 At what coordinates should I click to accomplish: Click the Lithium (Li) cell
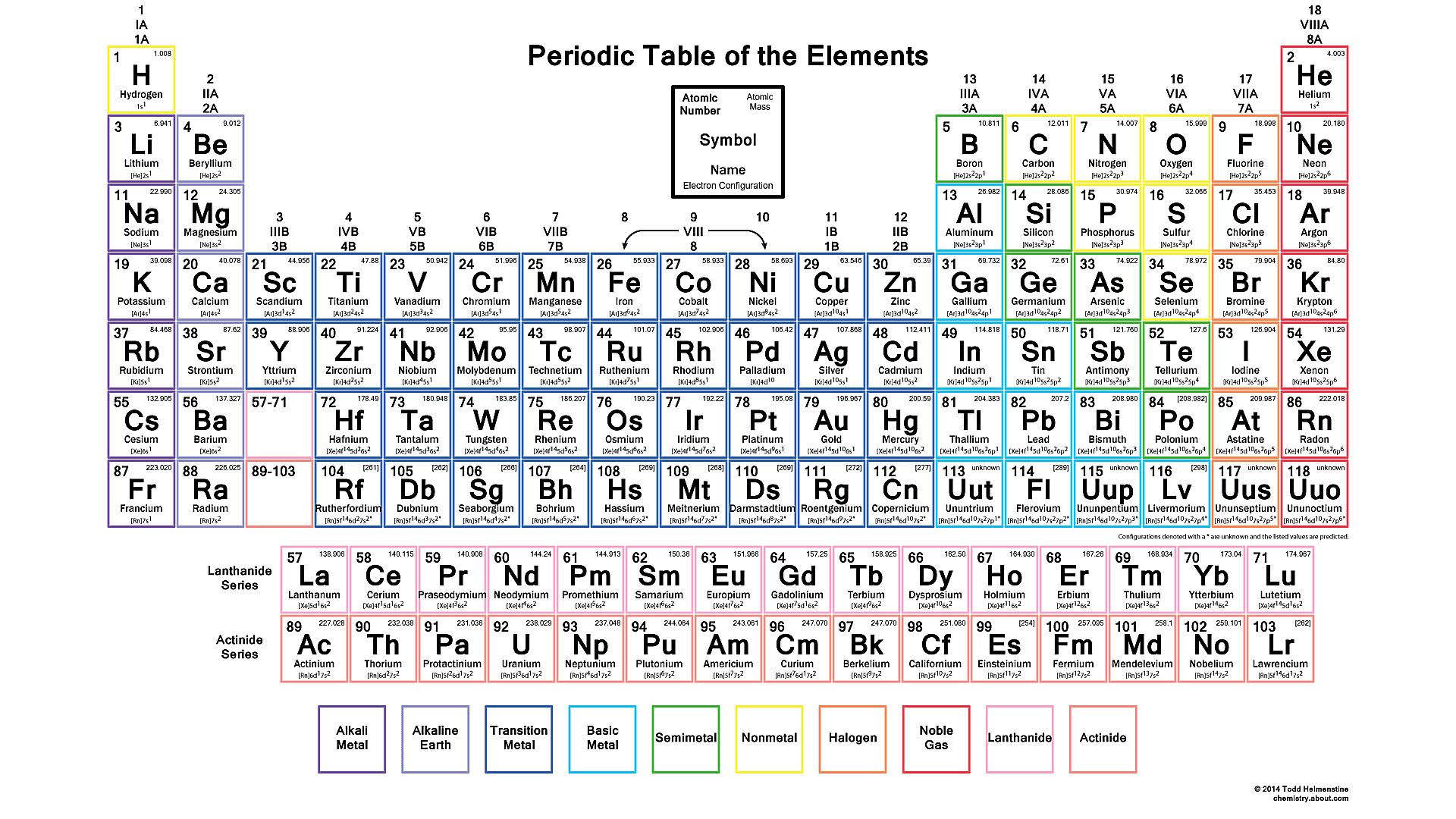coord(141,149)
